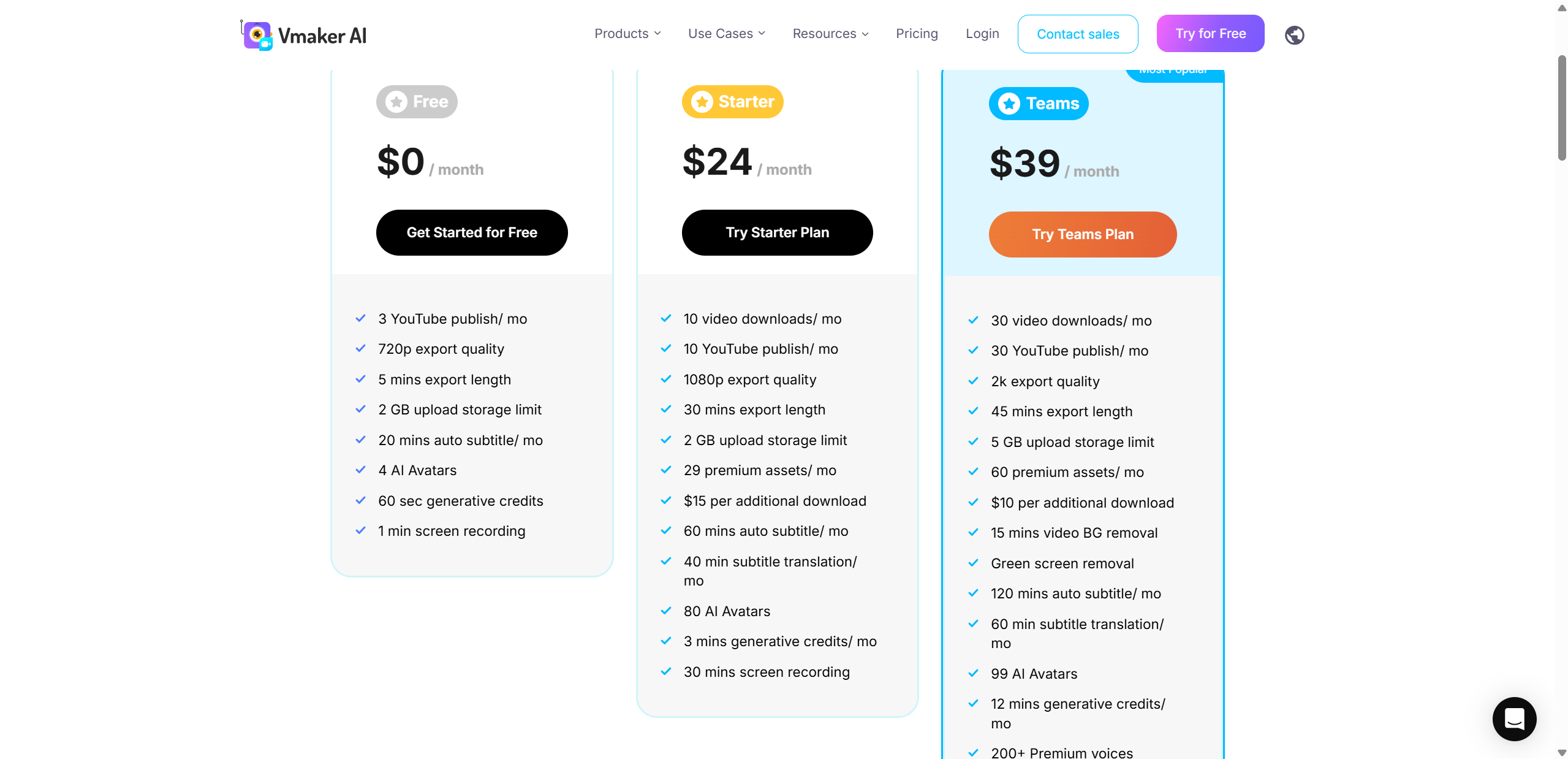Select Pricing in the navigation bar
This screenshot has width=1568, height=759.
917,34
